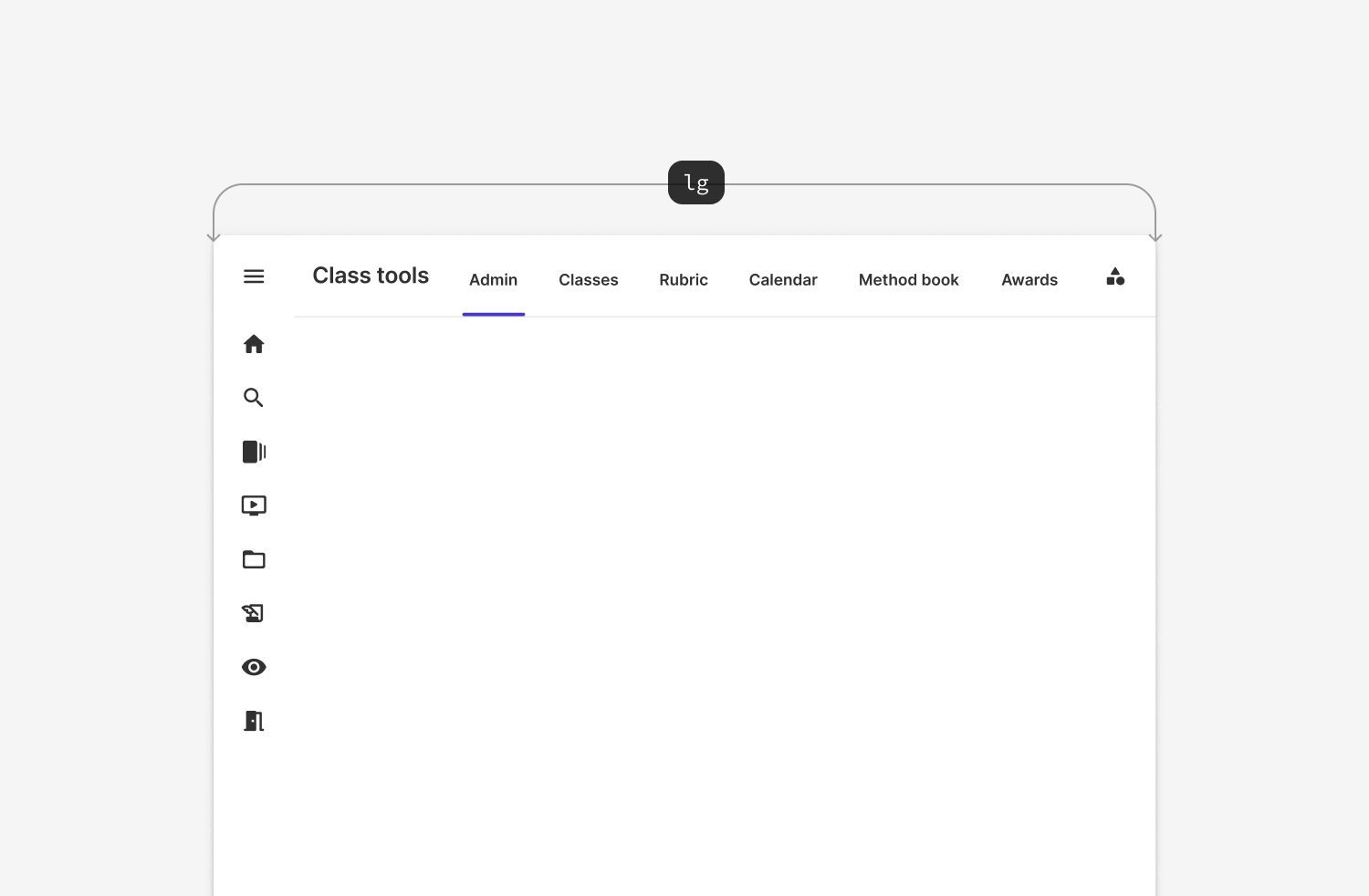Click the left bracket arrow tip
The width and height of the screenshot is (1369, 896).
[214, 237]
